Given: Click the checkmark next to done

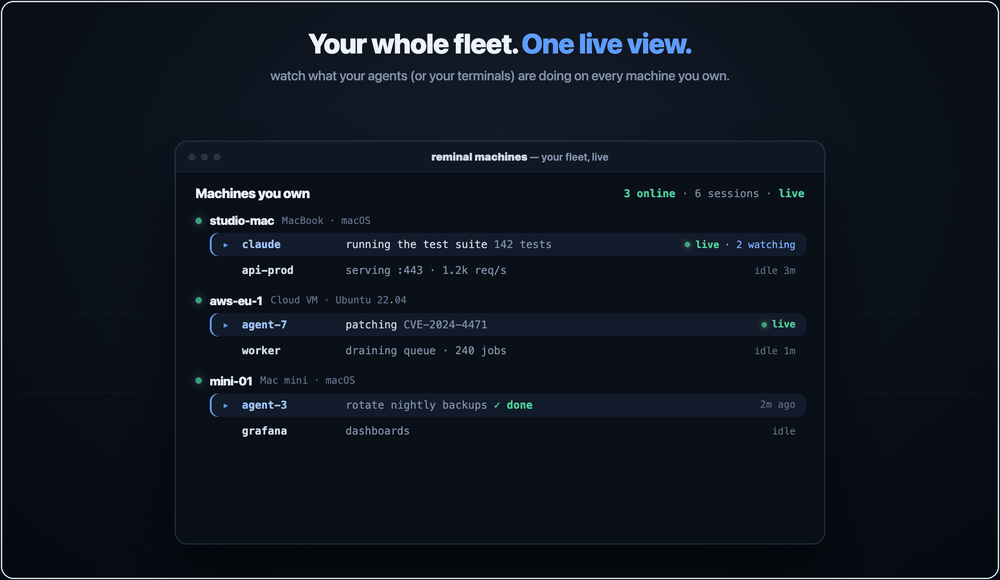Looking at the screenshot, I should coord(497,405).
